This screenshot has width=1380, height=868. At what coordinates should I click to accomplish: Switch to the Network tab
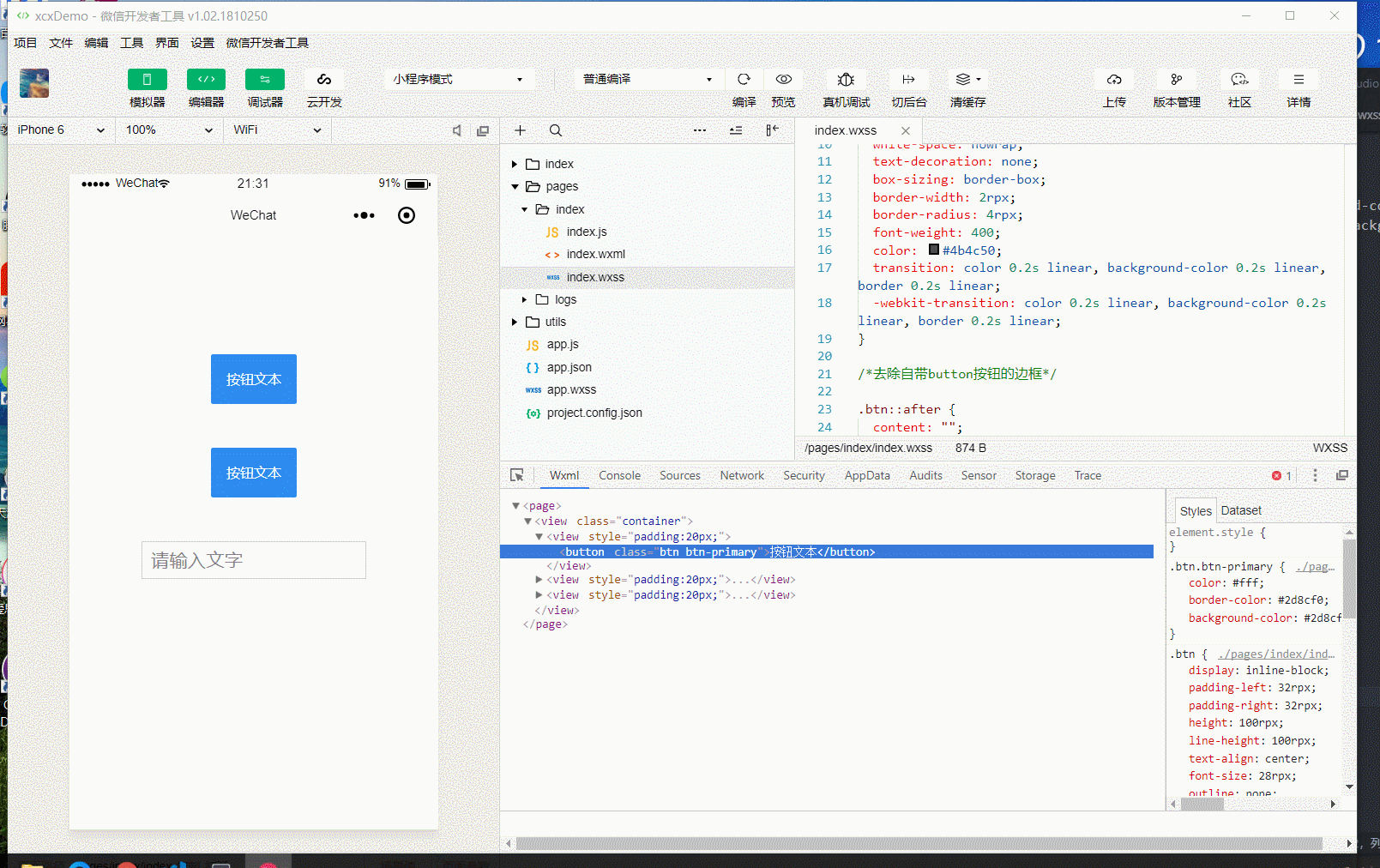click(742, 475)
